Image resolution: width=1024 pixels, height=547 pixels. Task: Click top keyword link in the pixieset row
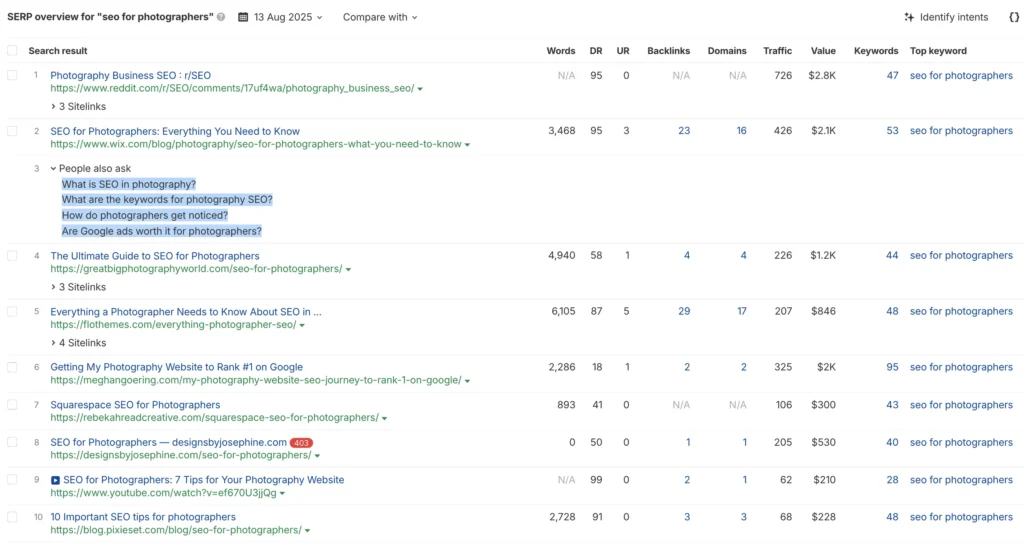pyautogui.click(x=961, y=517)
